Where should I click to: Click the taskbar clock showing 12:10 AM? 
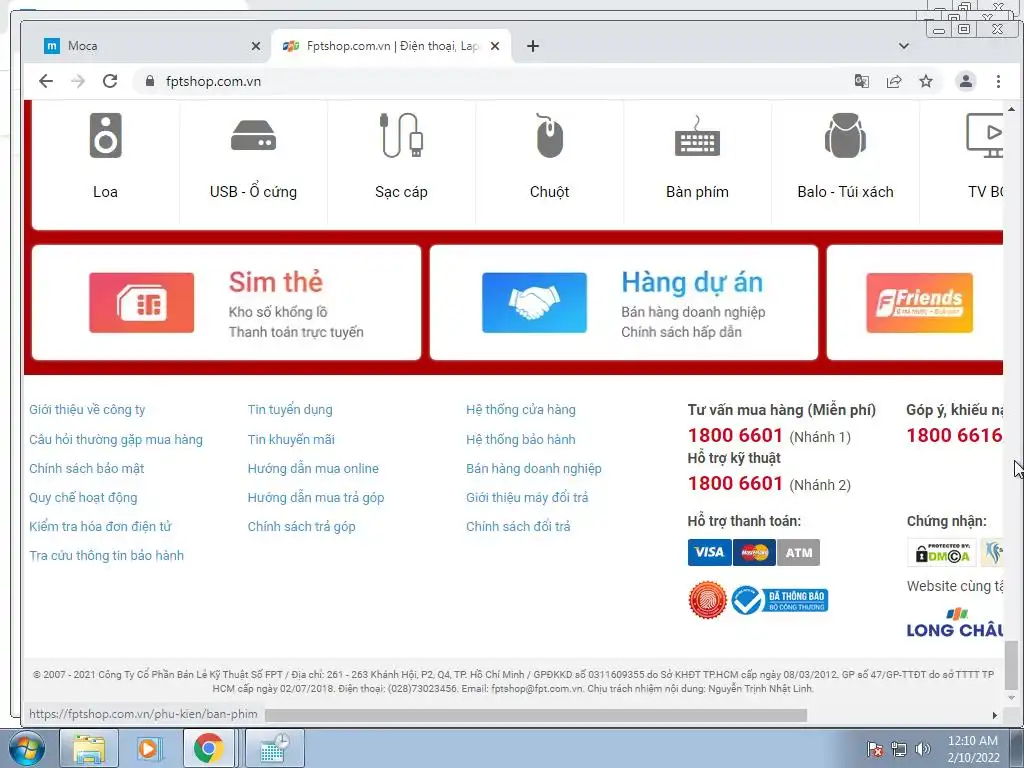click(973, 749)
